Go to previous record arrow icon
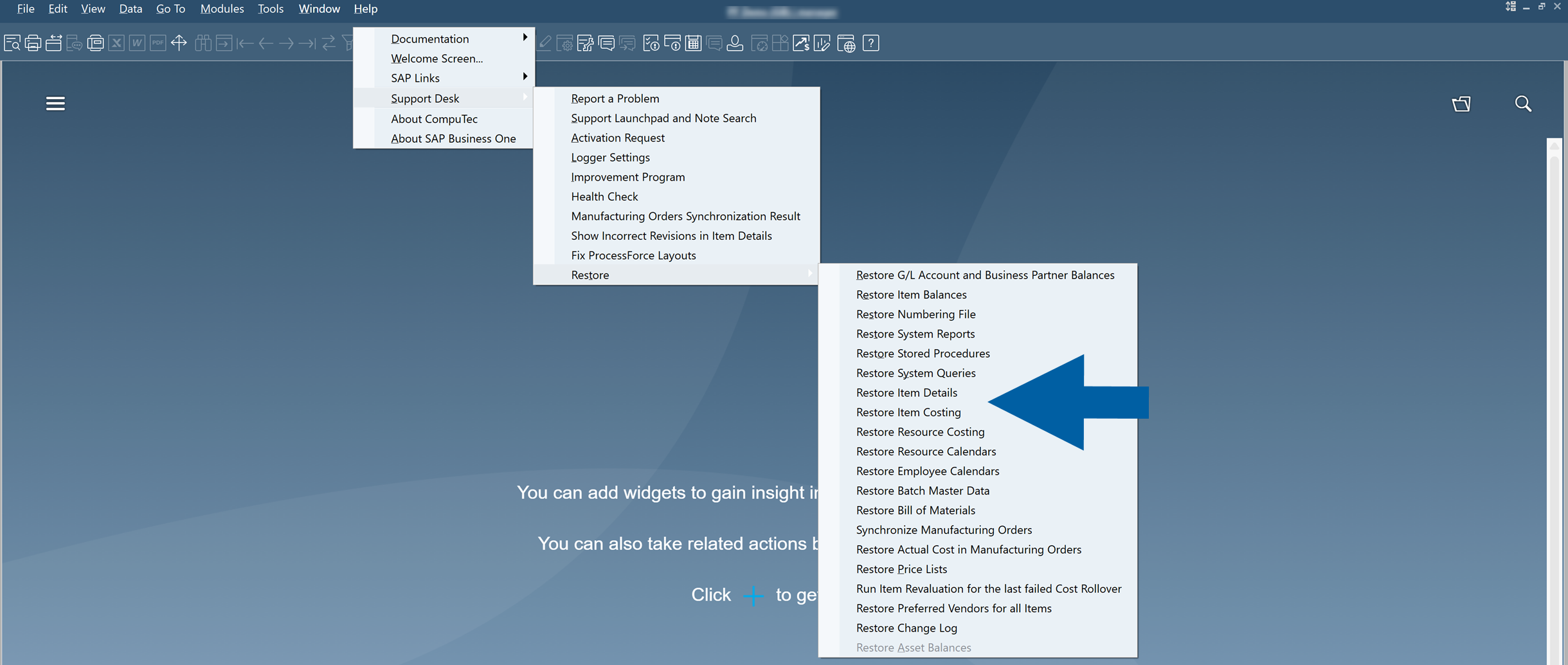Viewport: 1568px width, 665px height. point(266,43)
